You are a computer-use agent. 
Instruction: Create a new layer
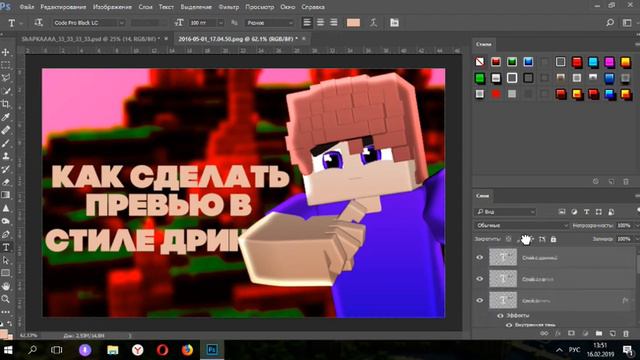[613, 333]
